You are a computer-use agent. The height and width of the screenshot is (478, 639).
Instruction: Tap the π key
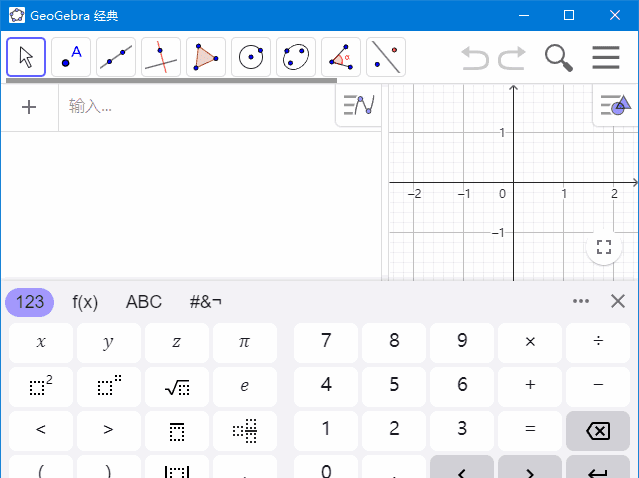pos(245,343)
